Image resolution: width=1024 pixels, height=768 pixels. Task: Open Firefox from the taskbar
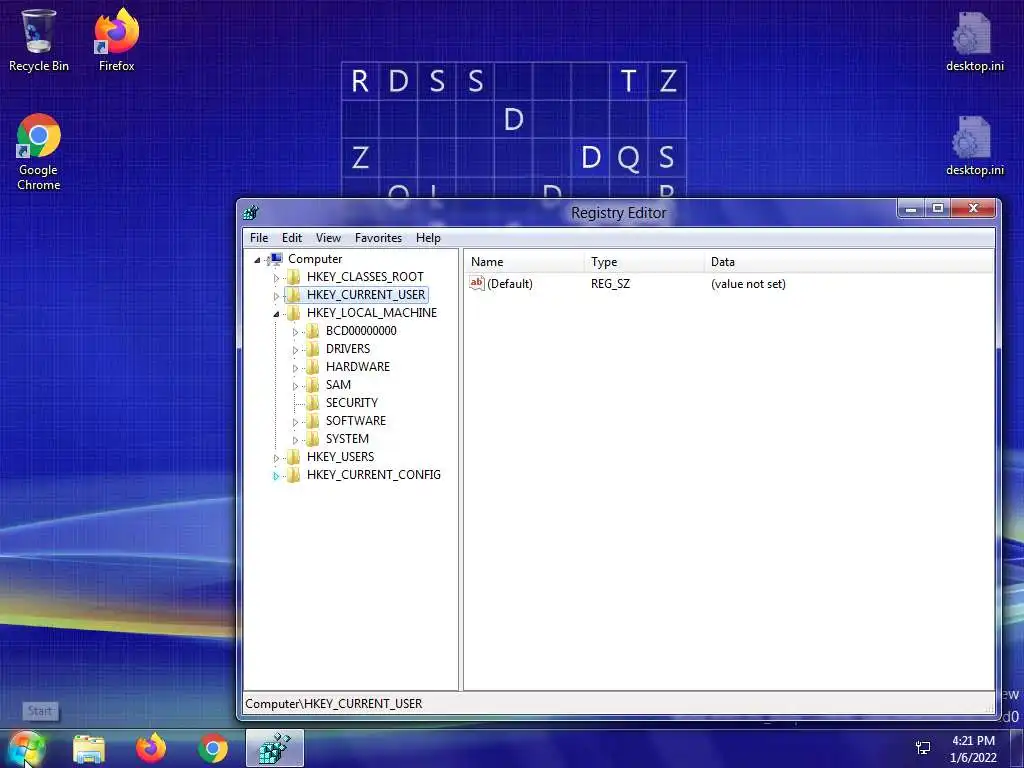(x=151, y=748)
